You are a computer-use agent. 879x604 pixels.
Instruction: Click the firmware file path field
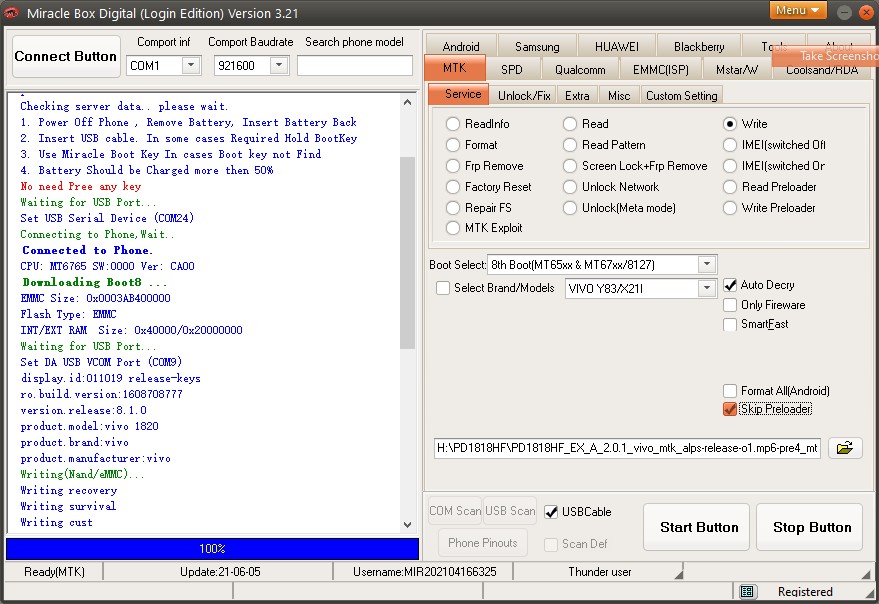click(627, 448)
